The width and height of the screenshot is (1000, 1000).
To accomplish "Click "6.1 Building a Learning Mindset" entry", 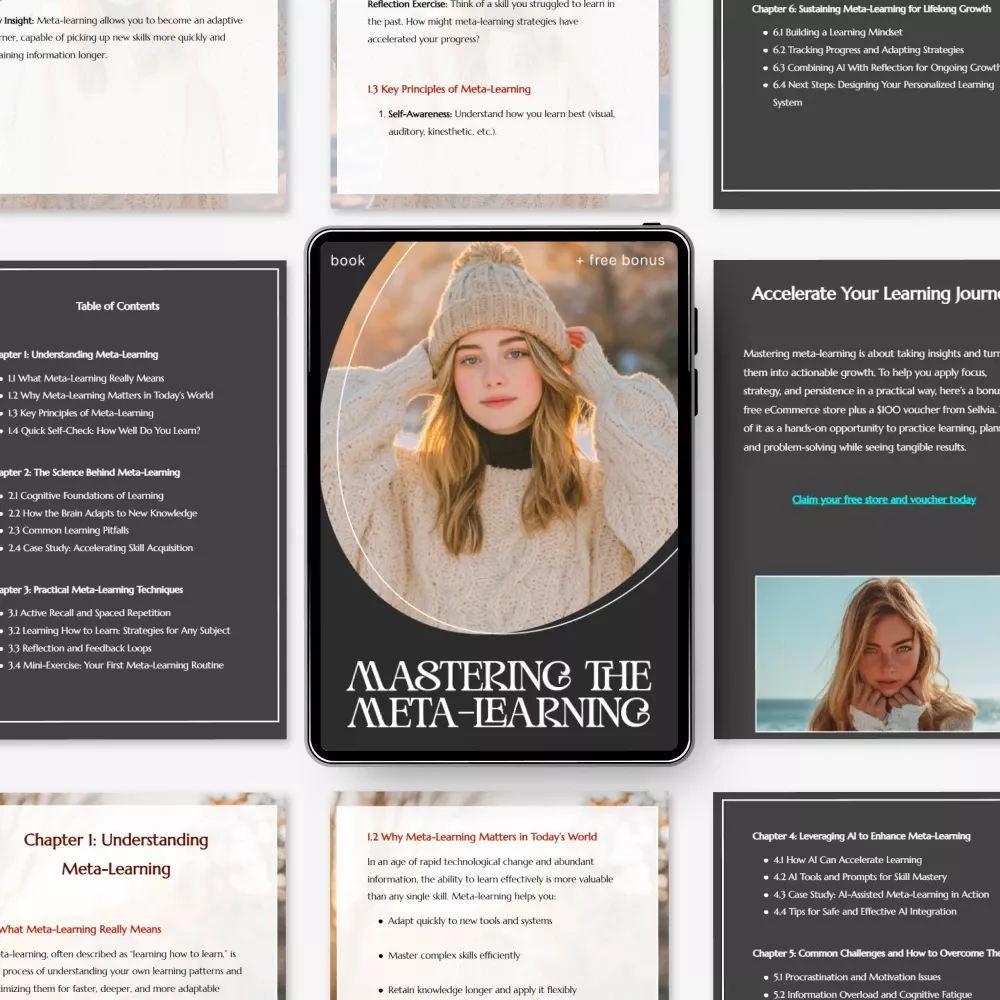I will click(837, 32).
